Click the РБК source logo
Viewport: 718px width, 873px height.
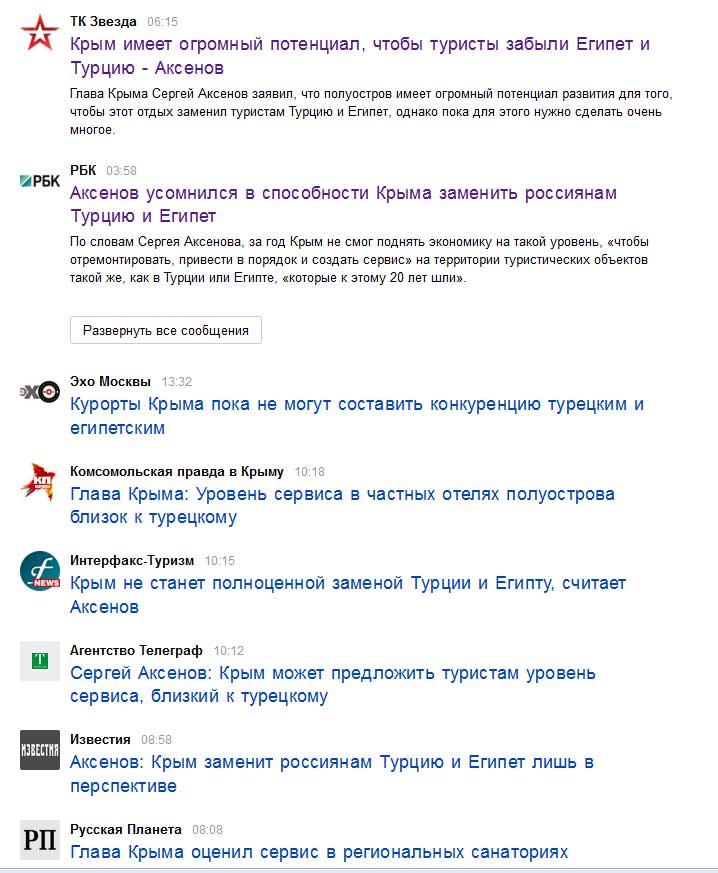(x=40, y=181)
